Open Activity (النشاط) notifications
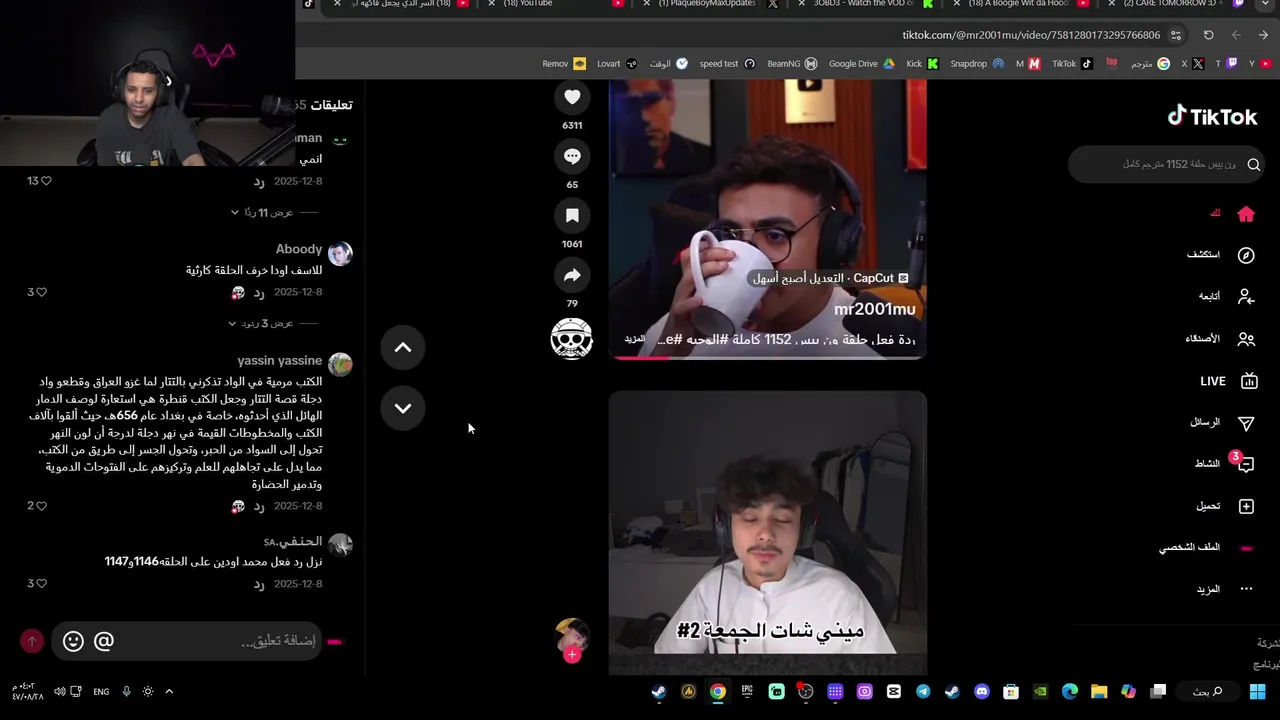Screen dimensions: 1280x720 [x=1224, y=464]
